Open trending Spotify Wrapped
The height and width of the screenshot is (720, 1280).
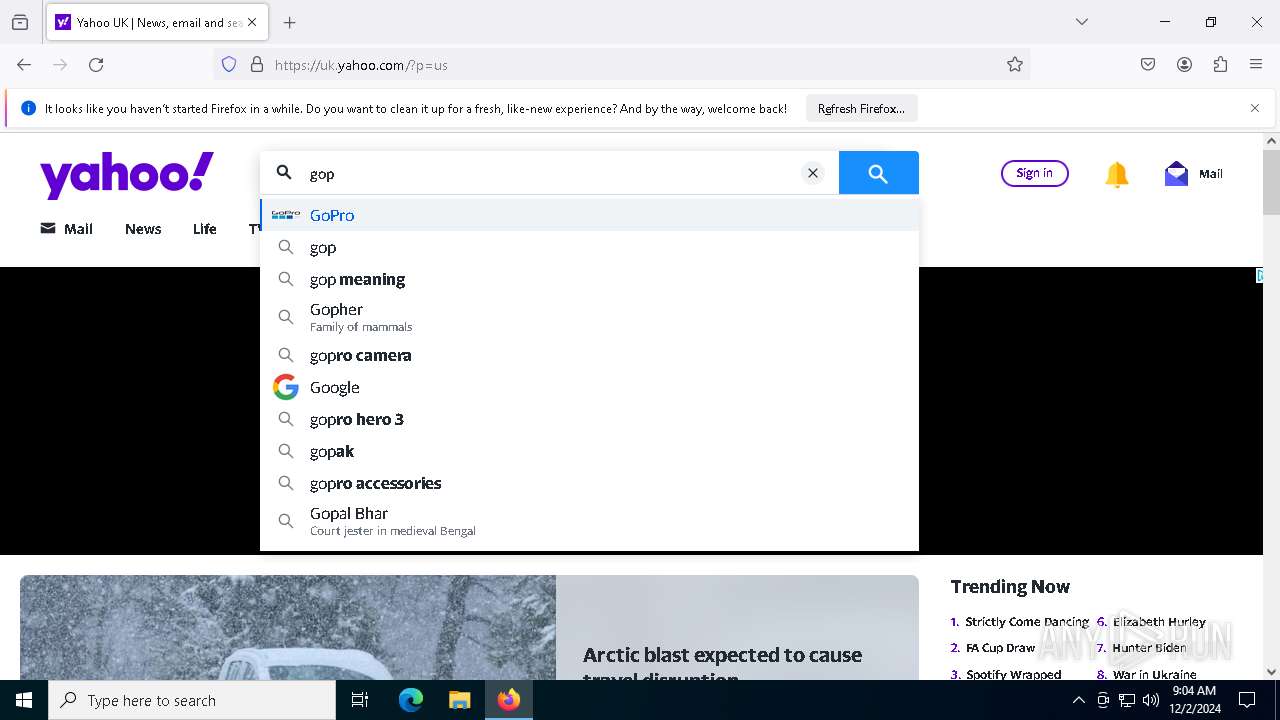1013,674
